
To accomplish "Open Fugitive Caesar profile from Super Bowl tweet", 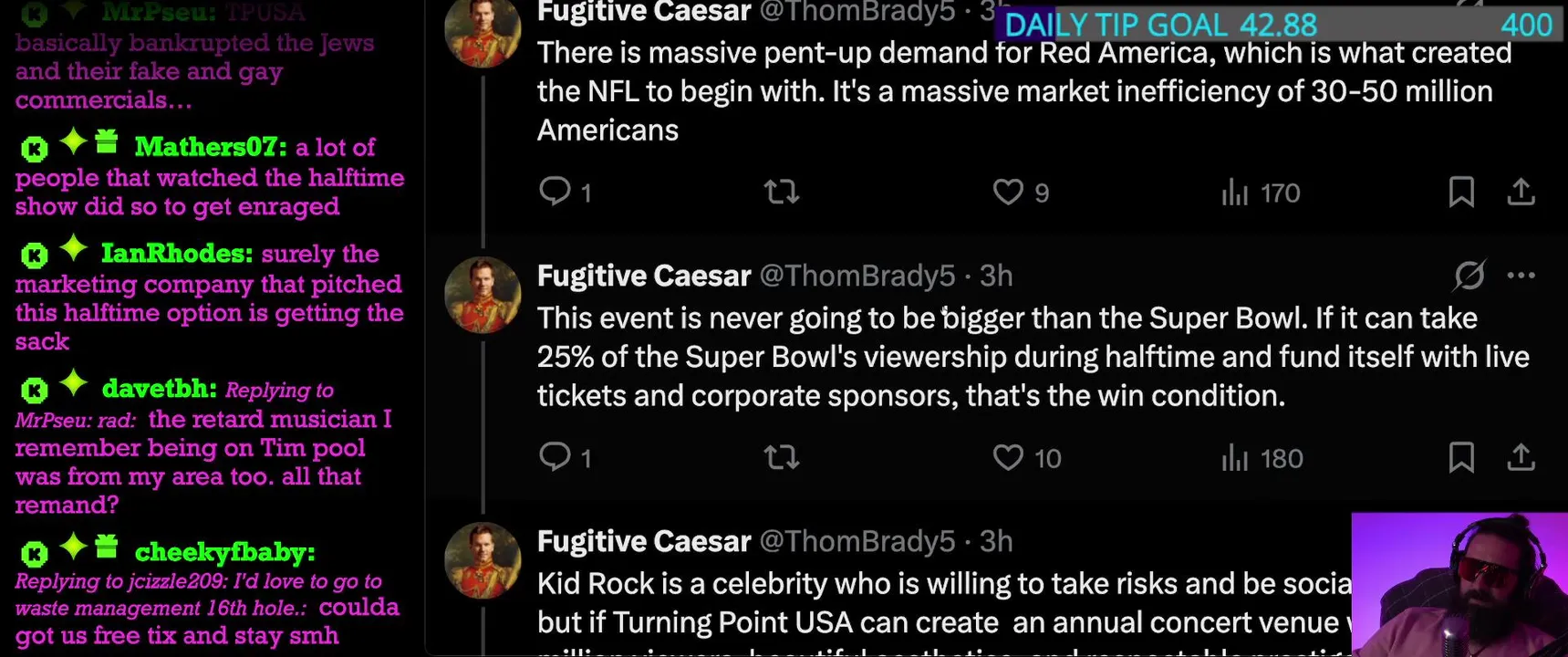I will (x=643, y=276).
